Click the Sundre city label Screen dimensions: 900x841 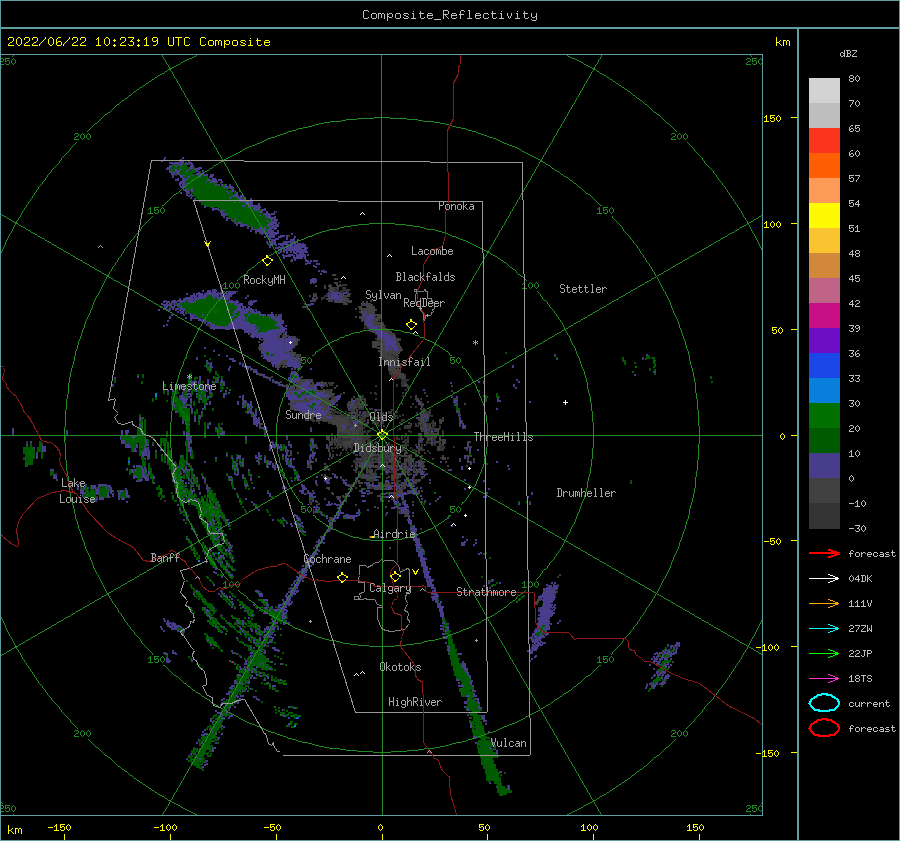[303, 415]
